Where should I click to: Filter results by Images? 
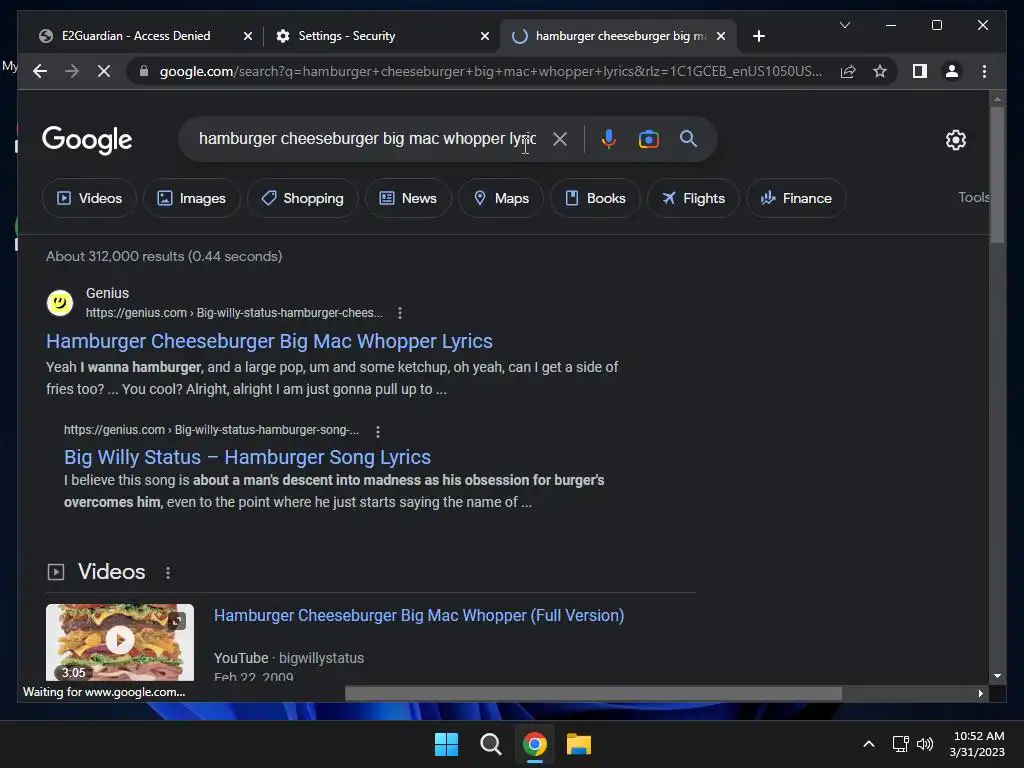(191, 198)
